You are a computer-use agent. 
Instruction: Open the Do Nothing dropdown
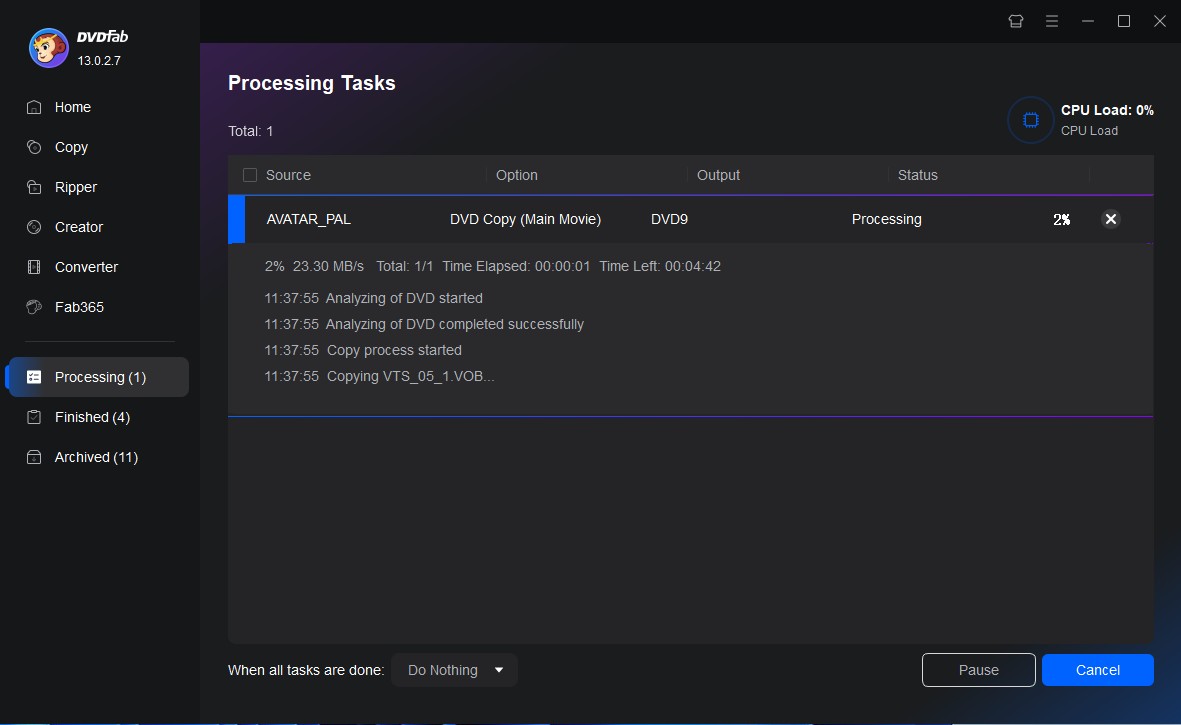[x=454, y=670]
